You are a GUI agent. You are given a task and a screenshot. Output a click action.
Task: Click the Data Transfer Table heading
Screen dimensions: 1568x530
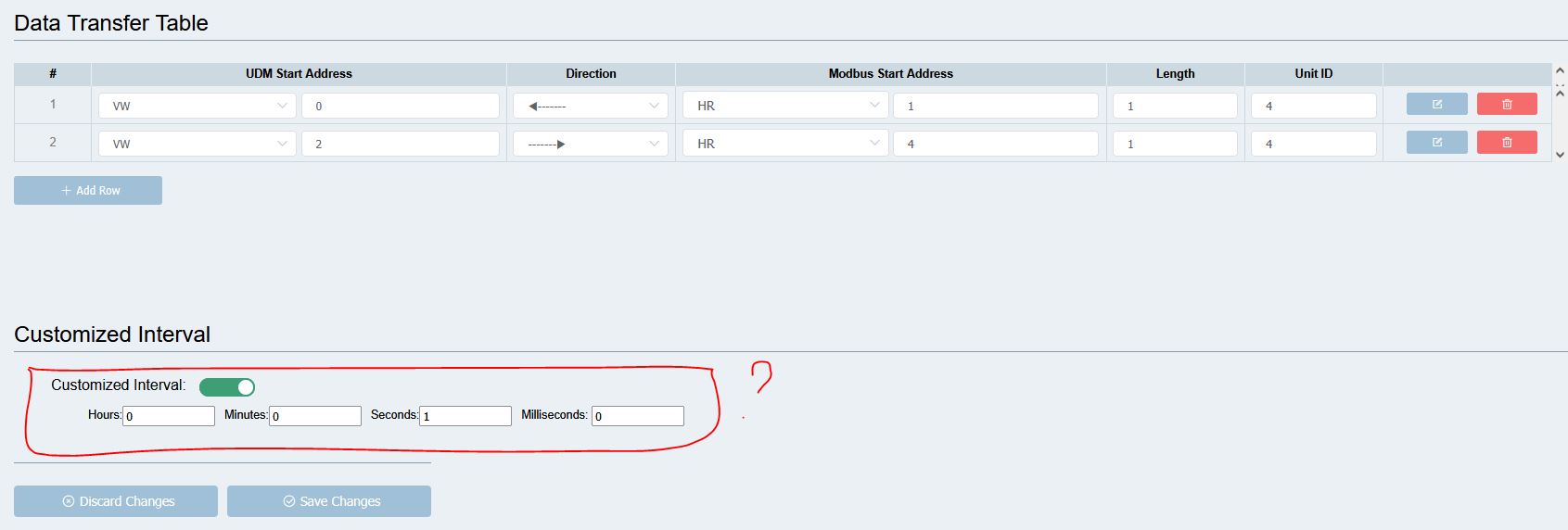click(111, 23)
